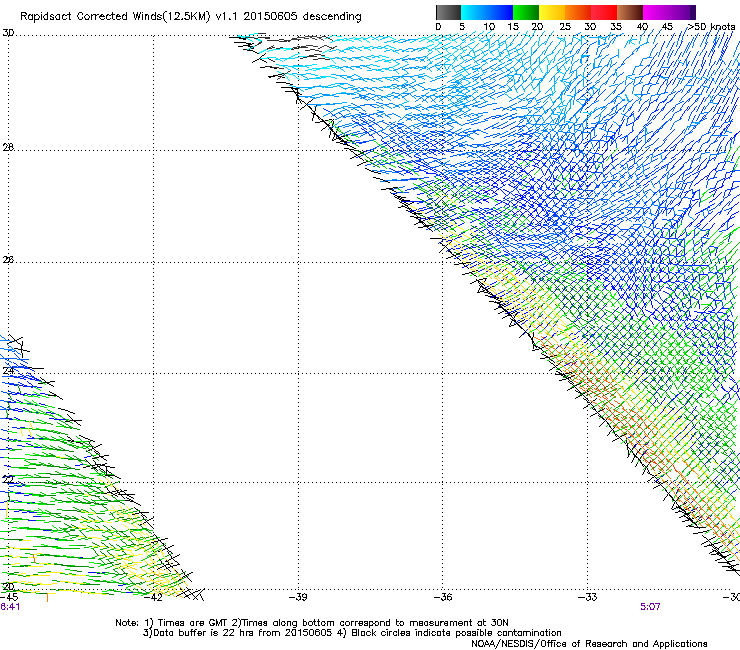Click the latitude label 30
Image resolution: width=740 pixels, height=650 pixels.
coord(8,33)
